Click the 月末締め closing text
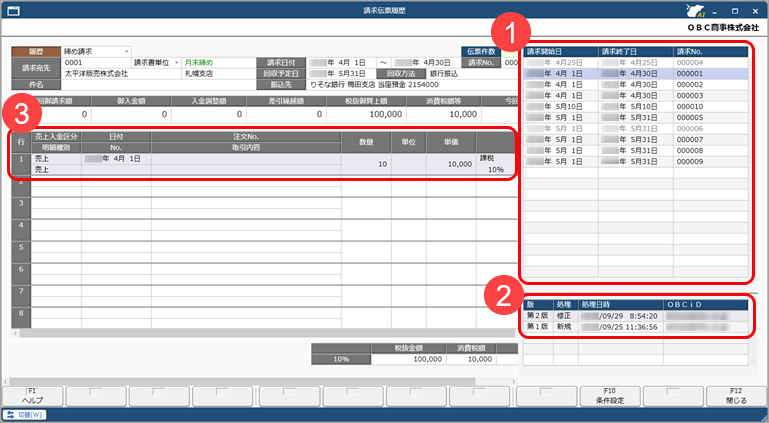Screen dimensions: 769x423 (x=199, y=63)
